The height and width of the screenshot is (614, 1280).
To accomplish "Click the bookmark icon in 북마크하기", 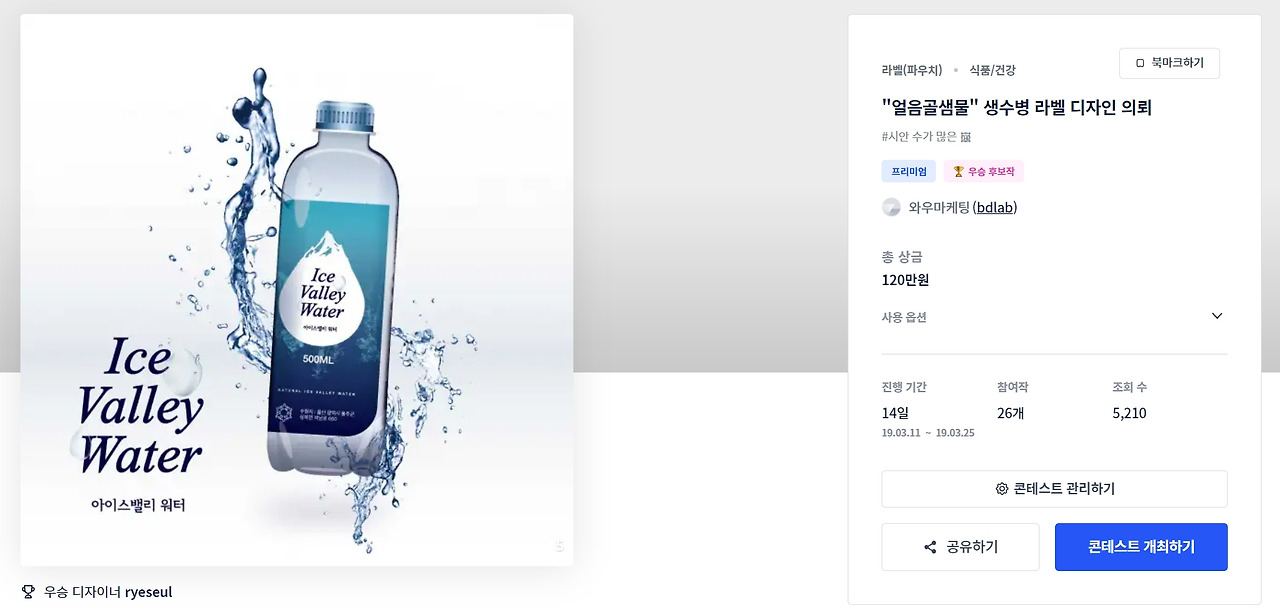I will (1140, 63).
